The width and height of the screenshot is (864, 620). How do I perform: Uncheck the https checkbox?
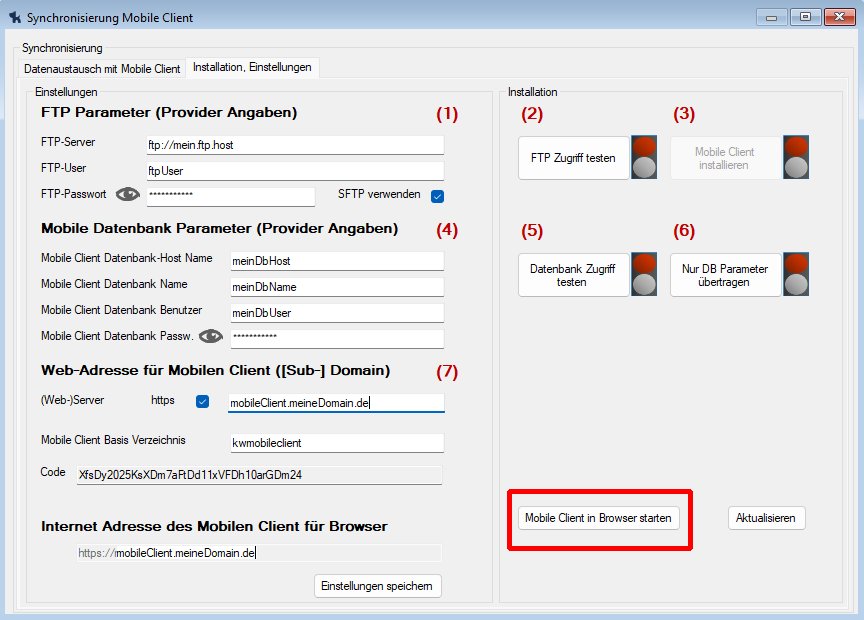coord(202,402)
